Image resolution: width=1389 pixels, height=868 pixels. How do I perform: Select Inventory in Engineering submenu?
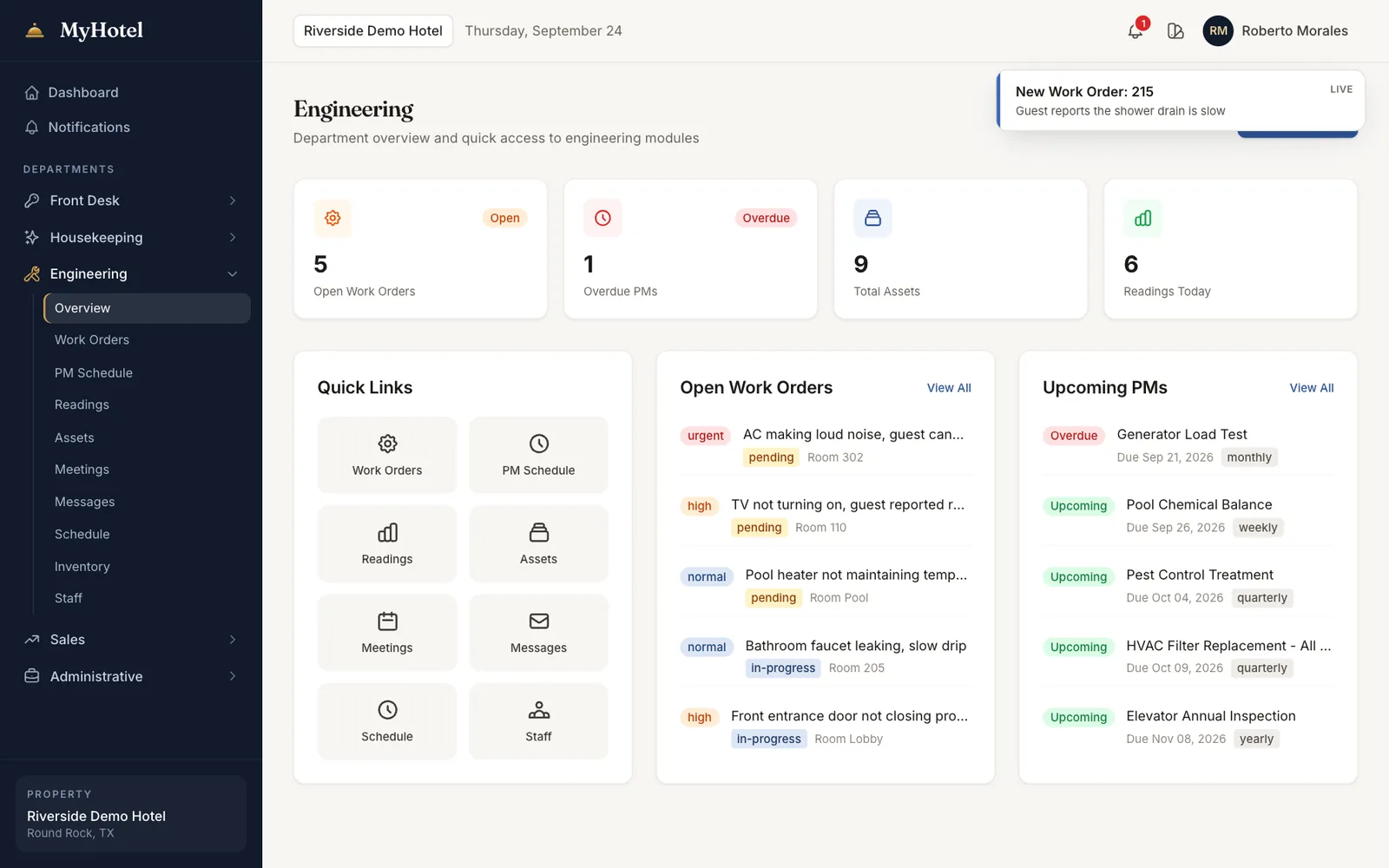pos(147,567)
